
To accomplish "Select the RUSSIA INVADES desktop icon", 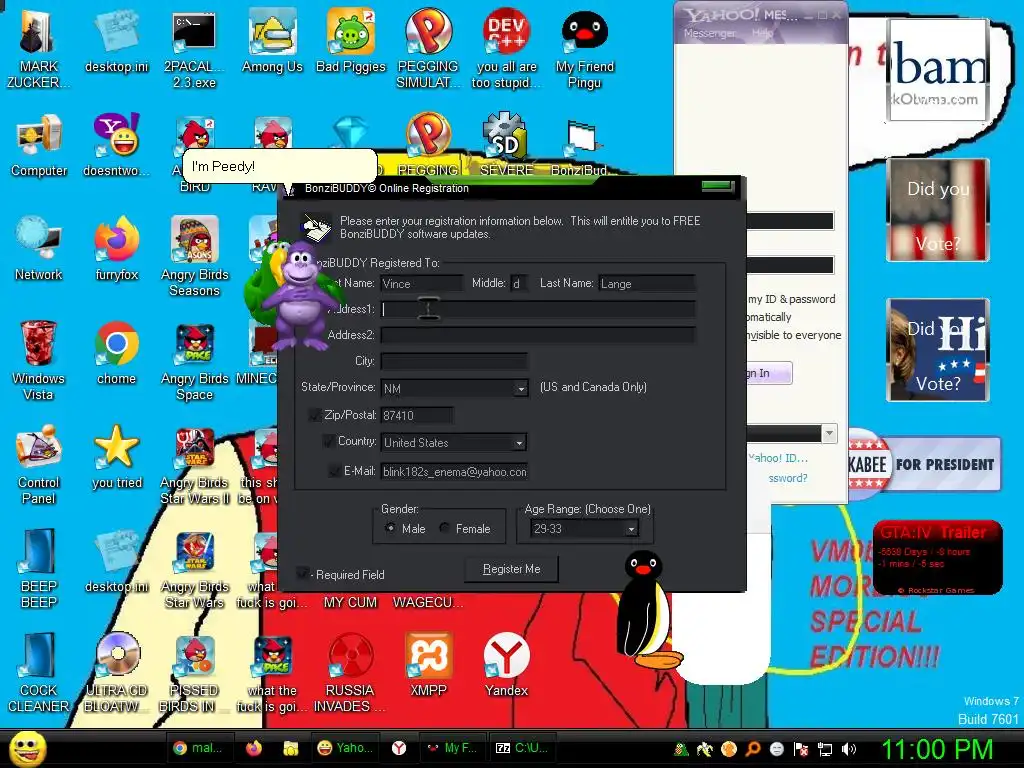I will click(350, 672).
